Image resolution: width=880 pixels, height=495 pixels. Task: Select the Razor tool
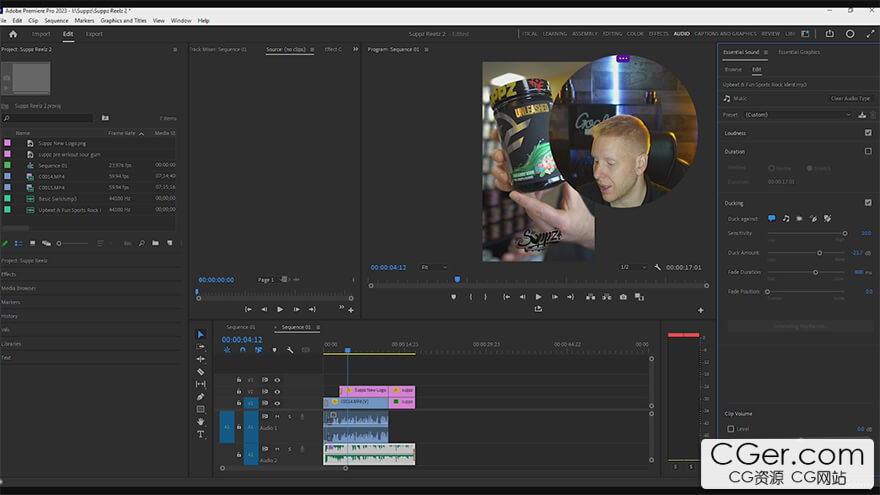[x=200, y=372]
